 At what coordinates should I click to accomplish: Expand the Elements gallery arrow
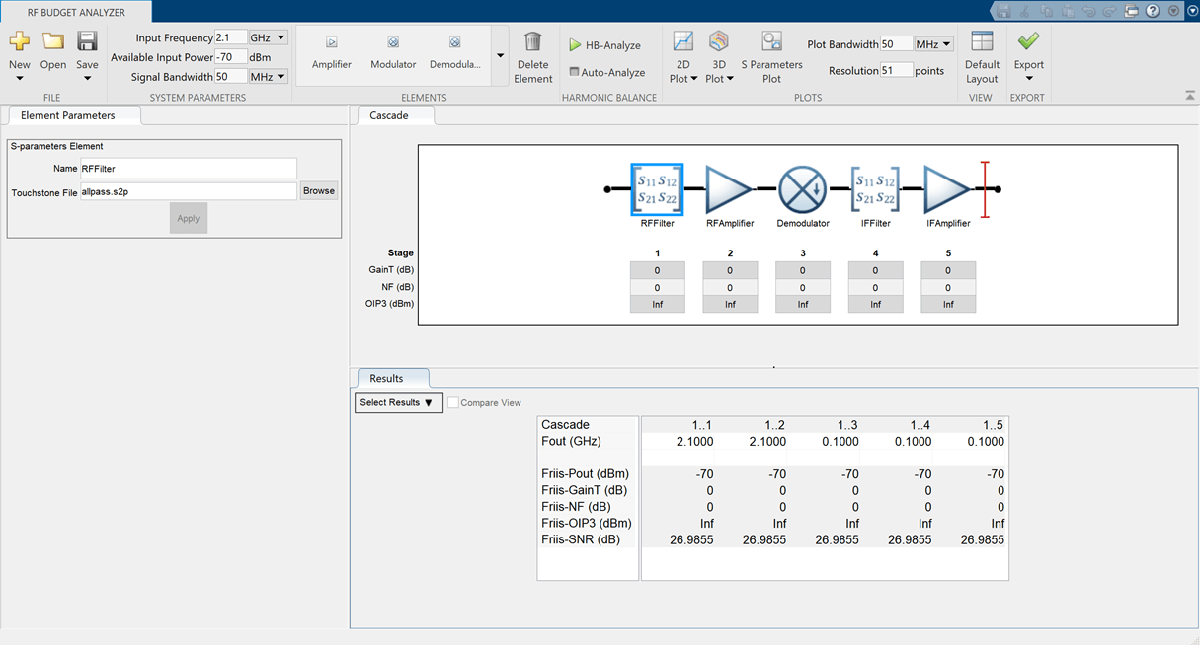[499, 56]
